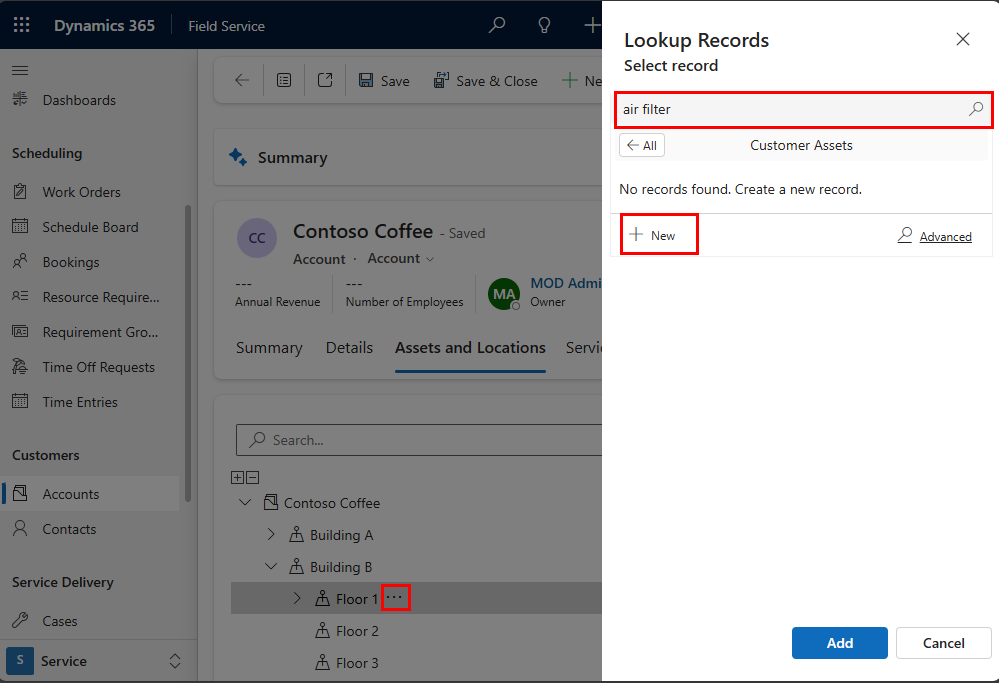Screen dimensions: 999x683
Task: Collapse all asset nodes with the minus icon
Action: pyautogui.click(x=250, y=477)
